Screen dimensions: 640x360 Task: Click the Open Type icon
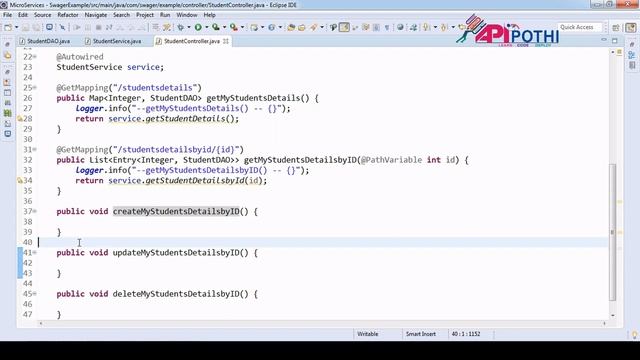[291, 27]
